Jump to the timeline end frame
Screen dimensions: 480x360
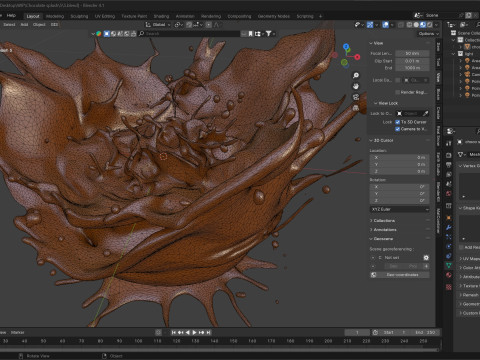pos(209,332)
